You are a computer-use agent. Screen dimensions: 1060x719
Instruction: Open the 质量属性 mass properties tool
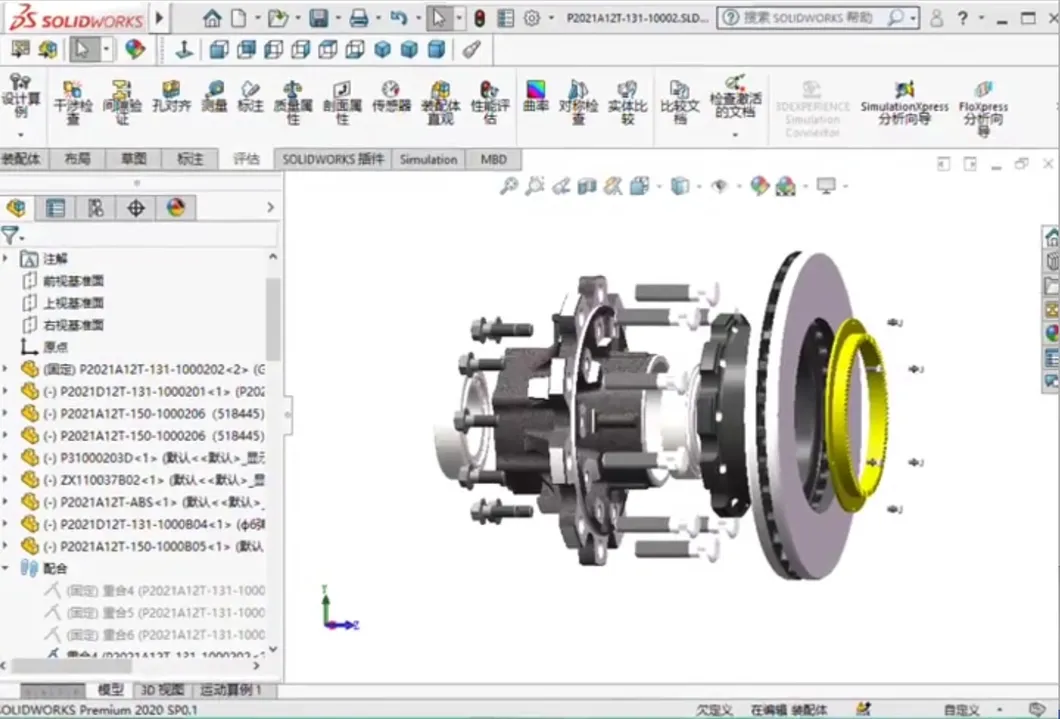coord(293,103)
